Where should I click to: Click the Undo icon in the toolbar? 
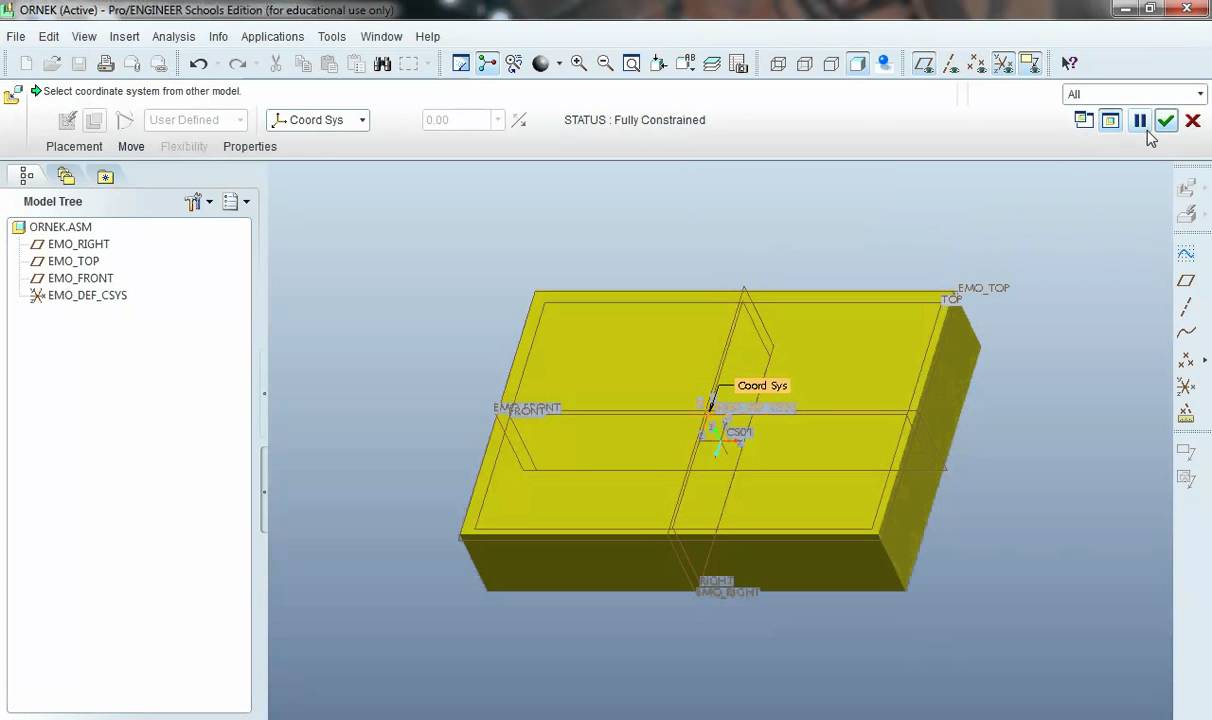click(x=198, y=64)
